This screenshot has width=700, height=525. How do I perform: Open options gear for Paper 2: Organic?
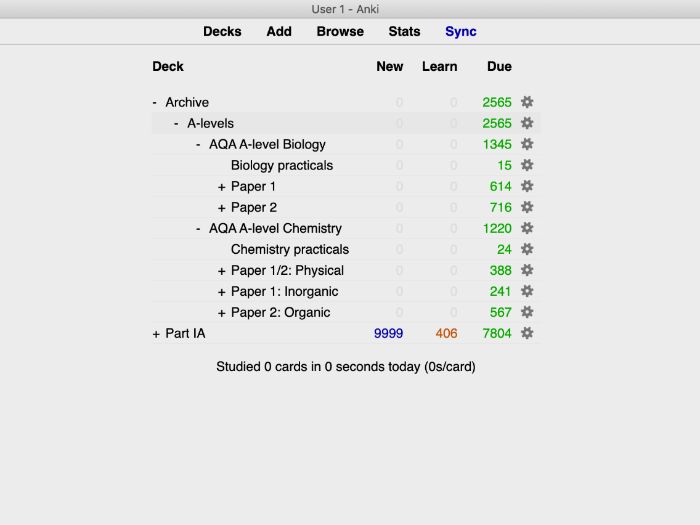(x=527, y=312)
